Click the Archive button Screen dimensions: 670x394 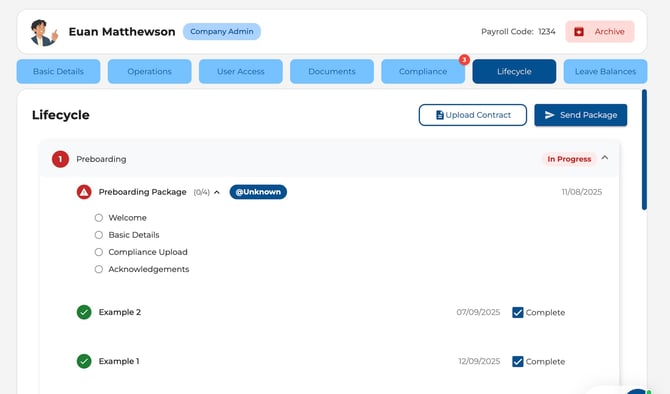(600, 32)
